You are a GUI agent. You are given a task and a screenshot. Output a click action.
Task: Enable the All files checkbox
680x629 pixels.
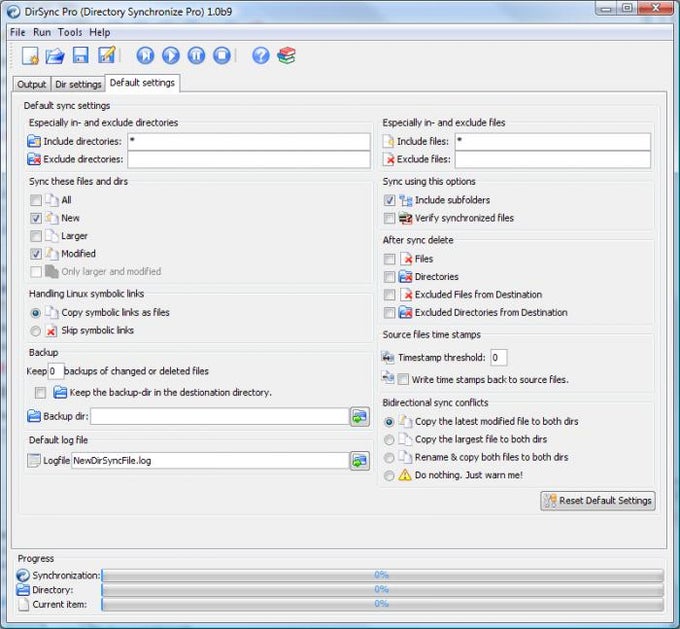point(36,200)
